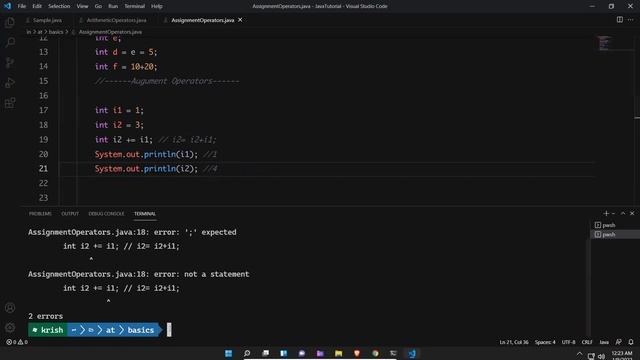
Task: Open the notifications bell in status bar
Action: pos(631,342)
